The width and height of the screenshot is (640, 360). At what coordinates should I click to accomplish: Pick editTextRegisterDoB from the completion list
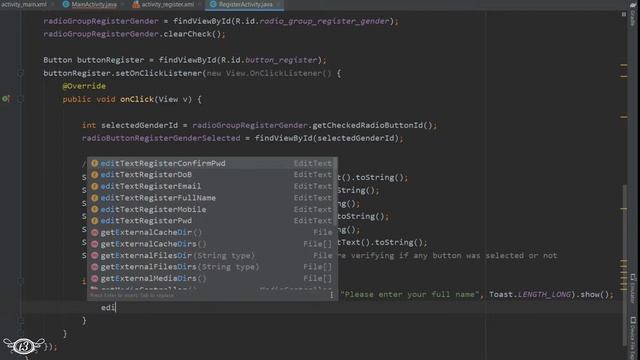point(212,175)
